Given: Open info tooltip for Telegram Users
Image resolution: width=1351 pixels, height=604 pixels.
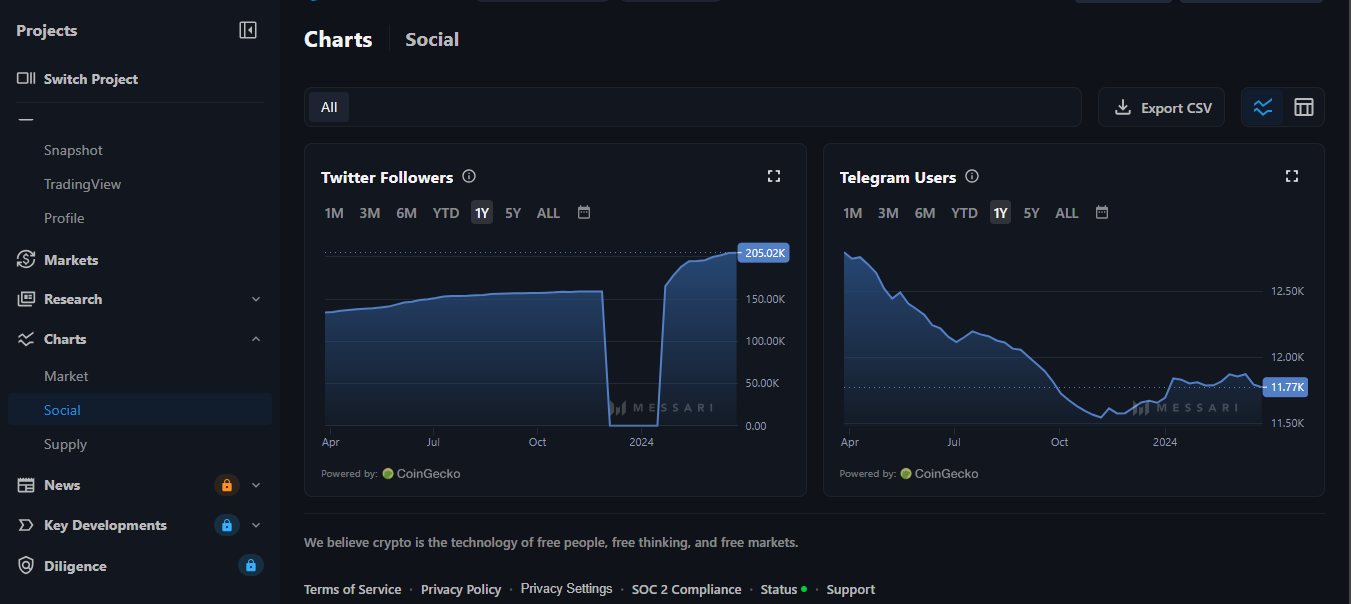Looking at the screenshot, I should (x=972, y=176).
